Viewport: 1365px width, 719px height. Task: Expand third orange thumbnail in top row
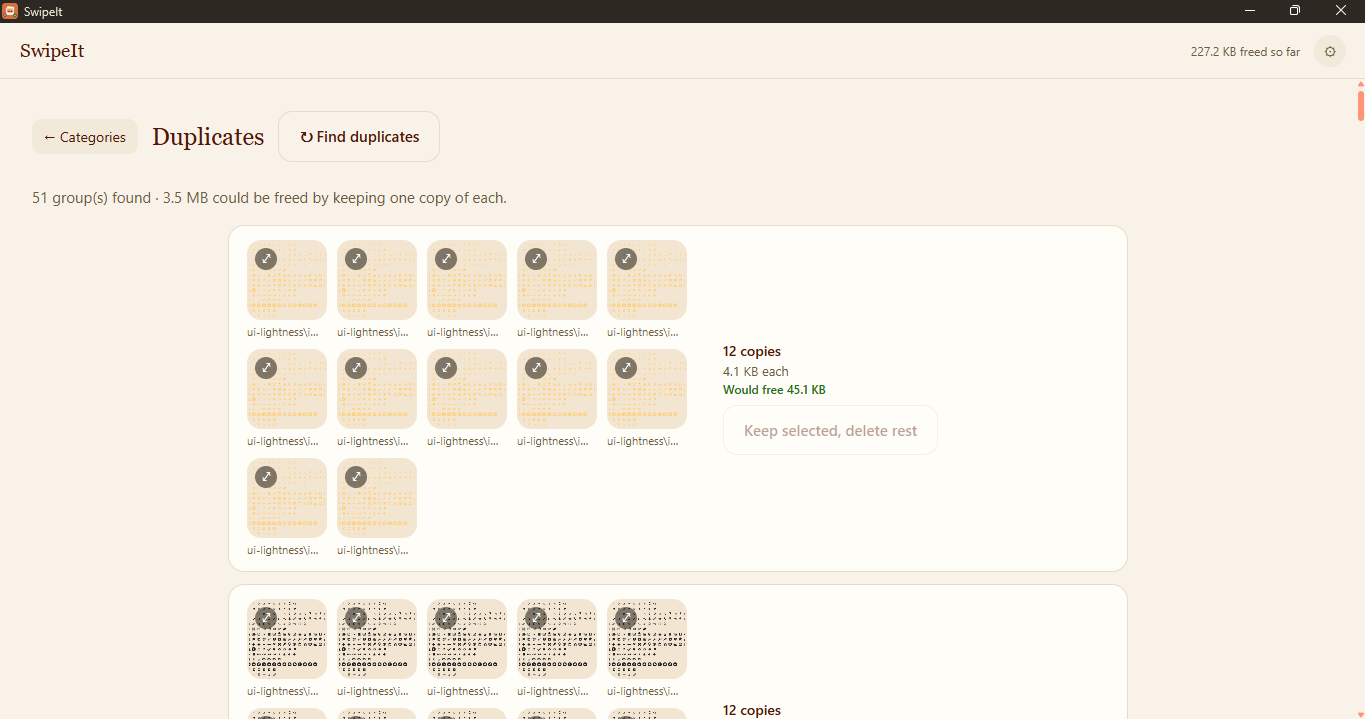pyautogui.click(x=446, y=259)
